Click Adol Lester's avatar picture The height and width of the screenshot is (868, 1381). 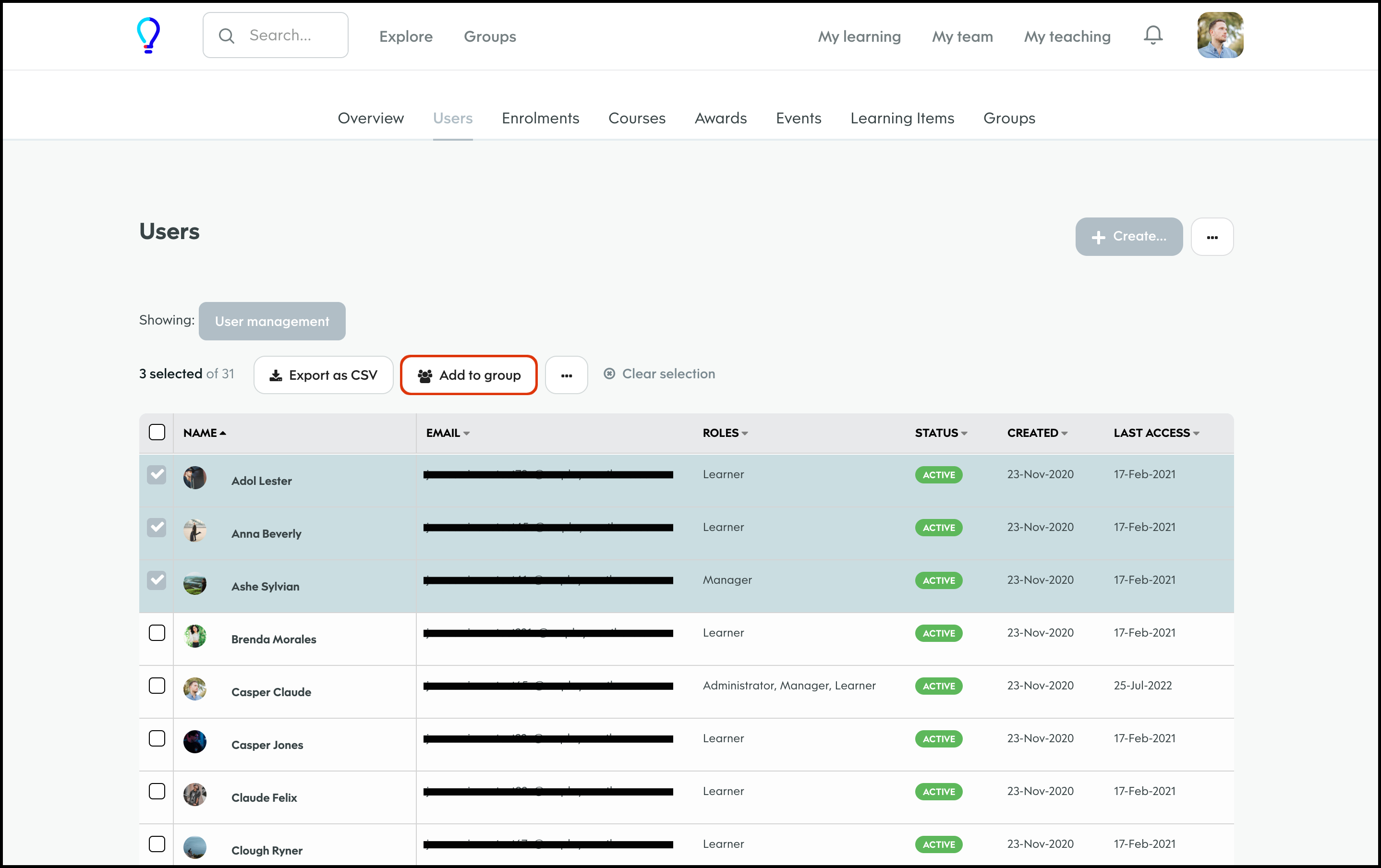pos(195,478)
